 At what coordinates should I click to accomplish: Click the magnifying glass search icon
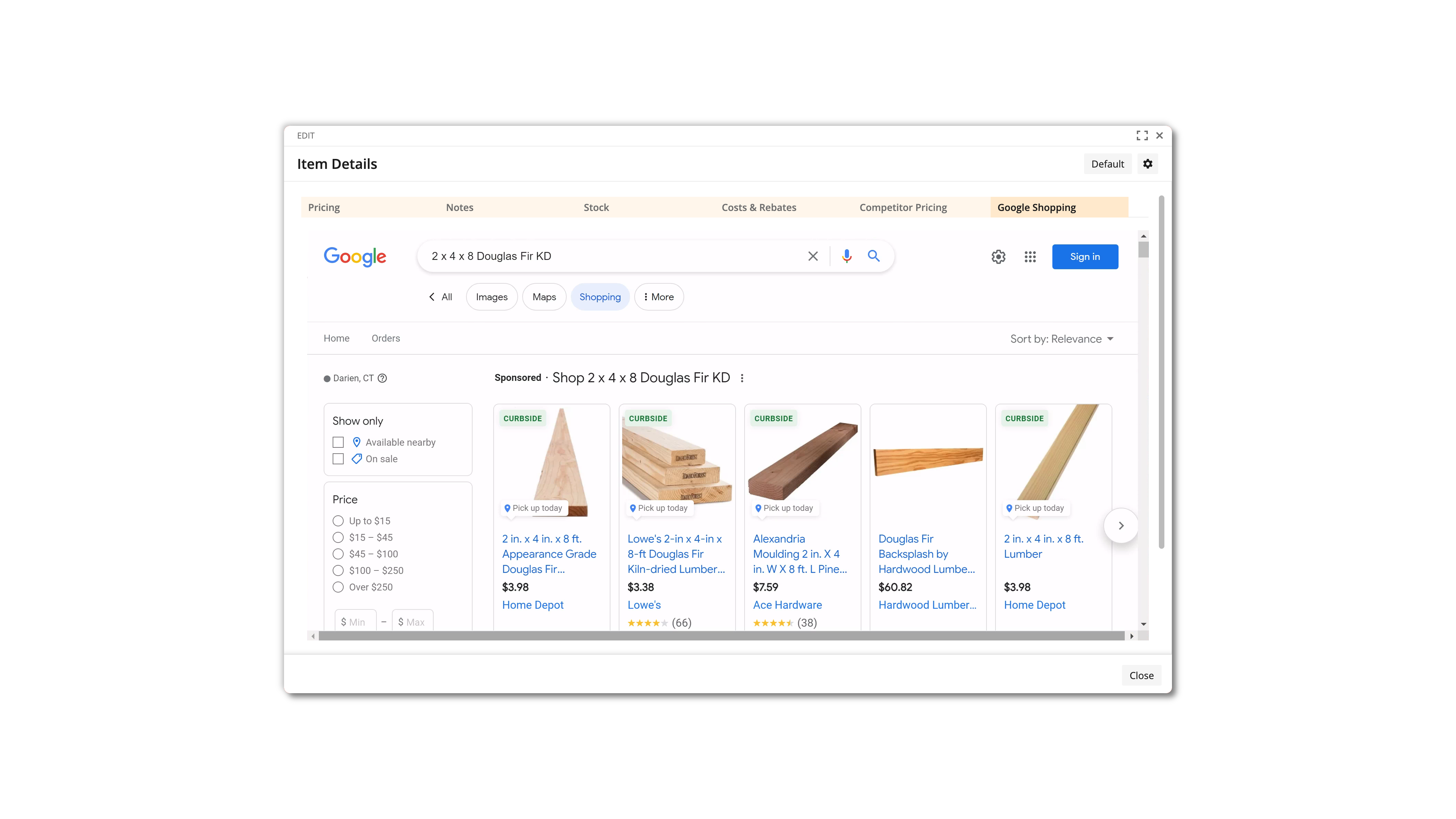pos(874,256)
